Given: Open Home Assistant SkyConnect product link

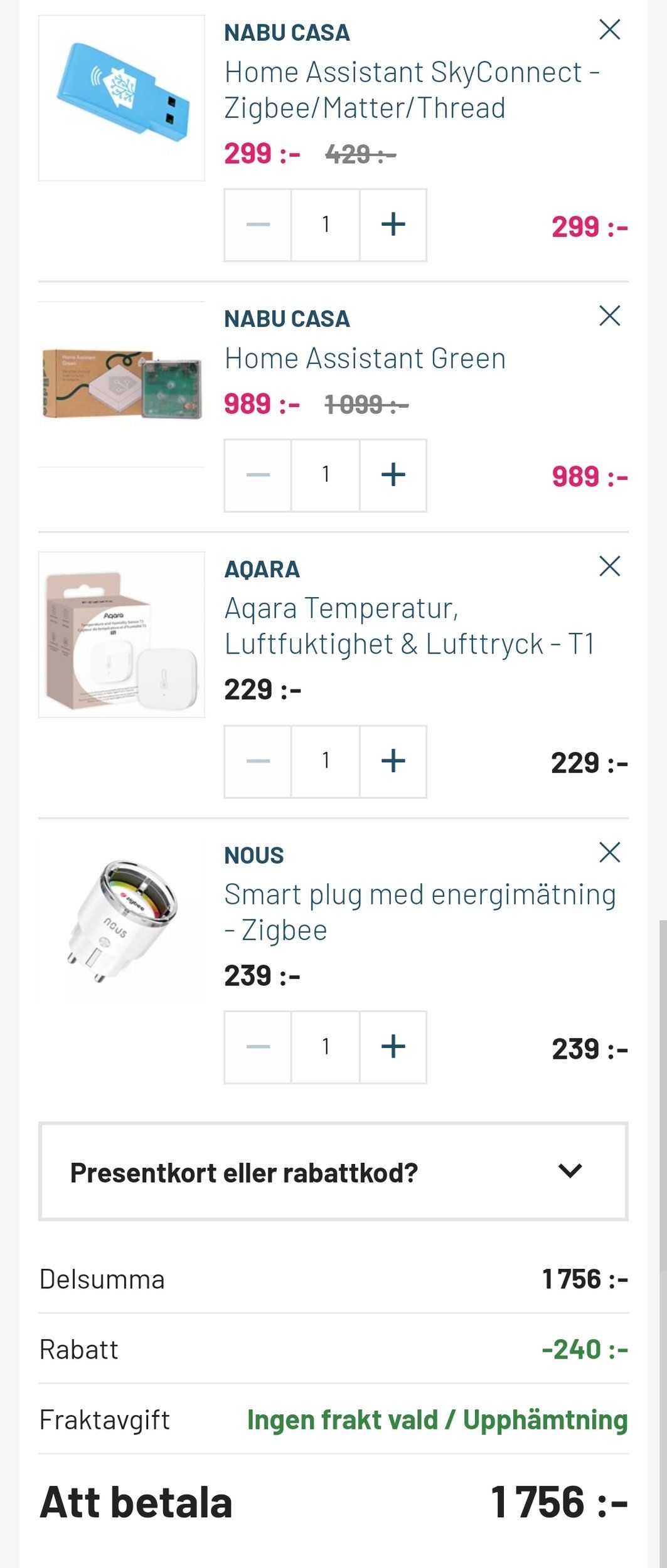Looking at the screenshot, I should [412, 90].
